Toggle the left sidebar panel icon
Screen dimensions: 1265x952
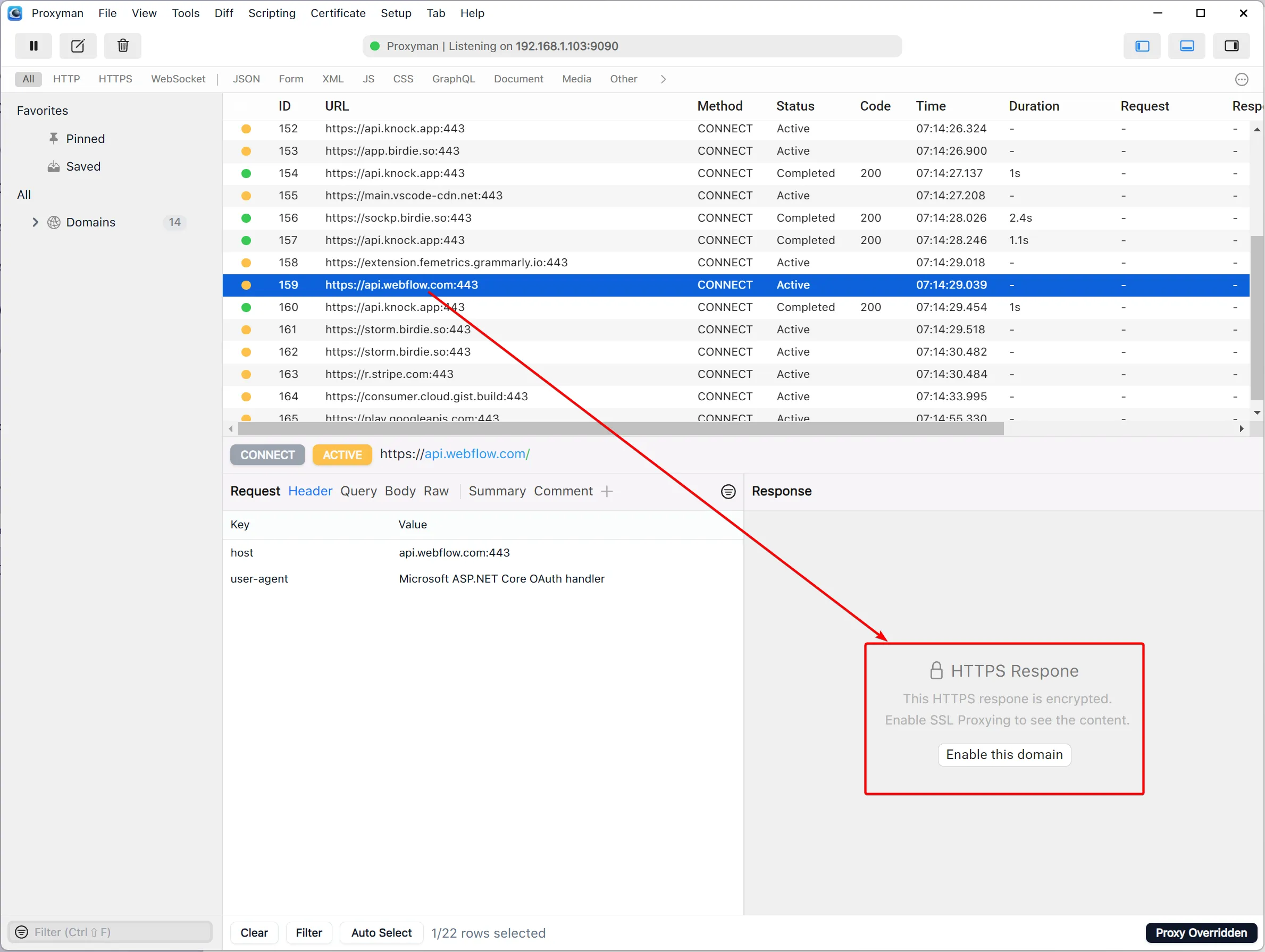point(1142,46)
